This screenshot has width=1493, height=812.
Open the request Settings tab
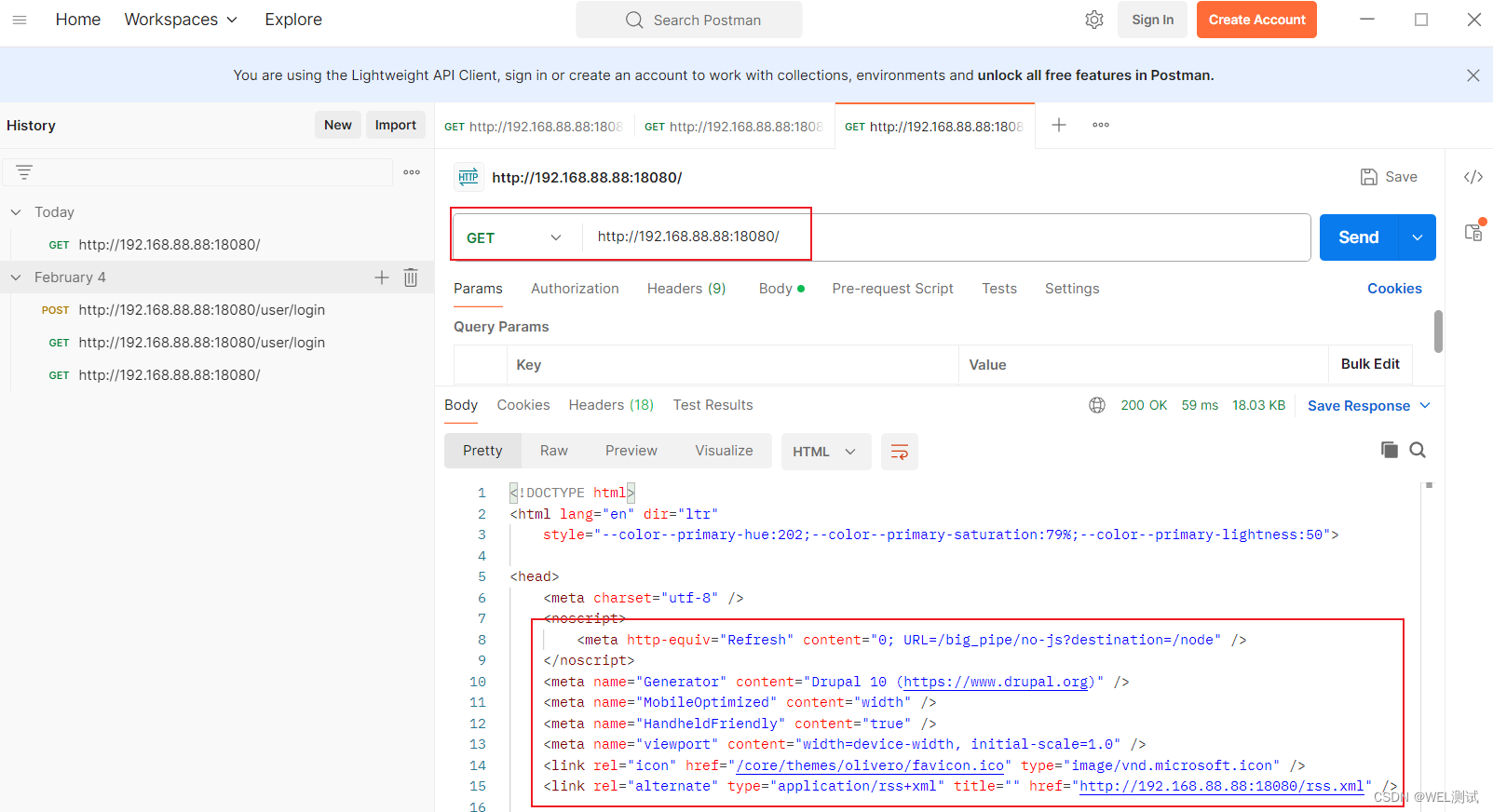(1072, 289)
